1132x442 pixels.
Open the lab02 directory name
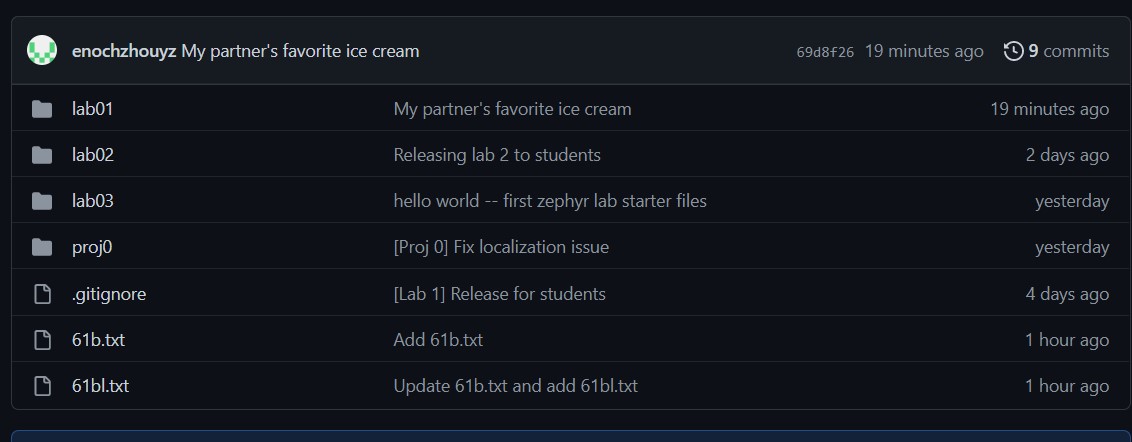92,155
